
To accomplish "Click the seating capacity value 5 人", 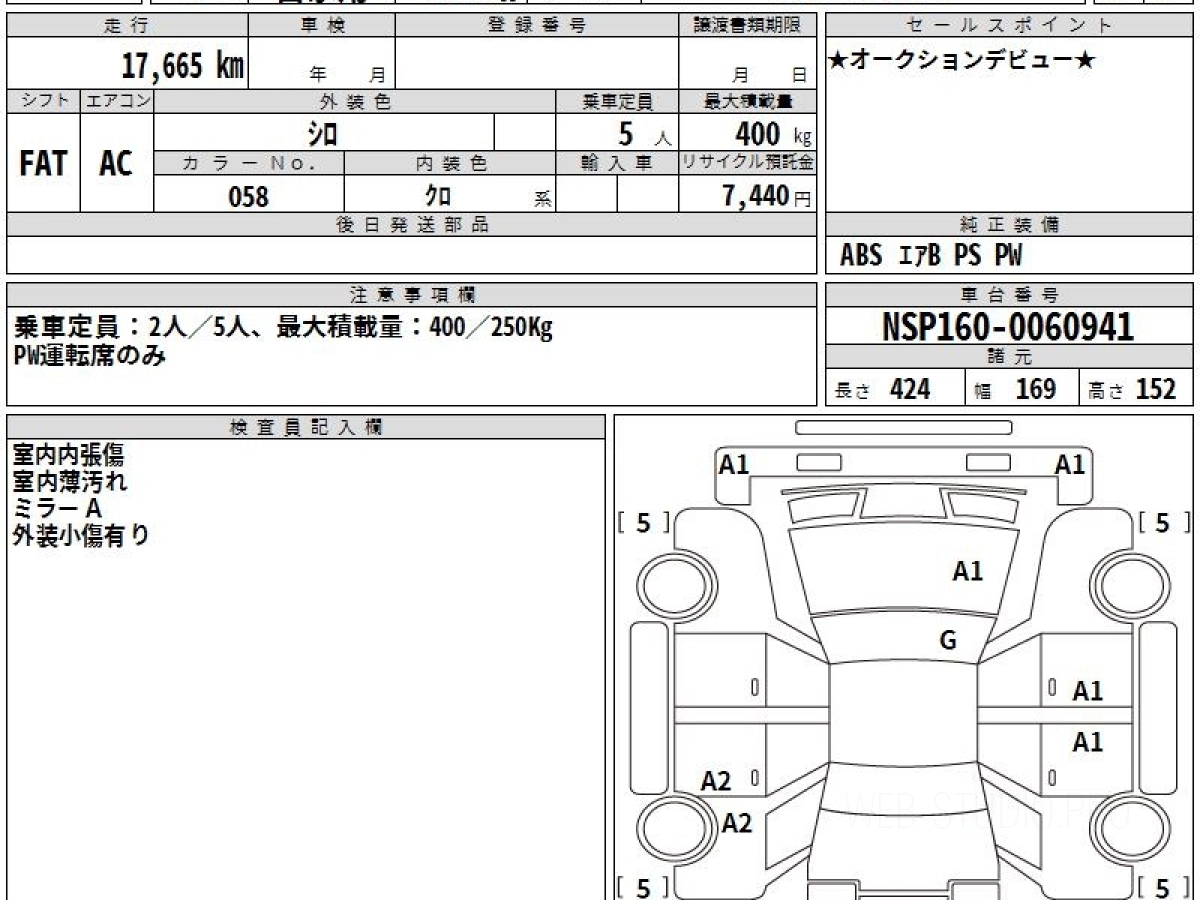I will click(x=643, y=133).
